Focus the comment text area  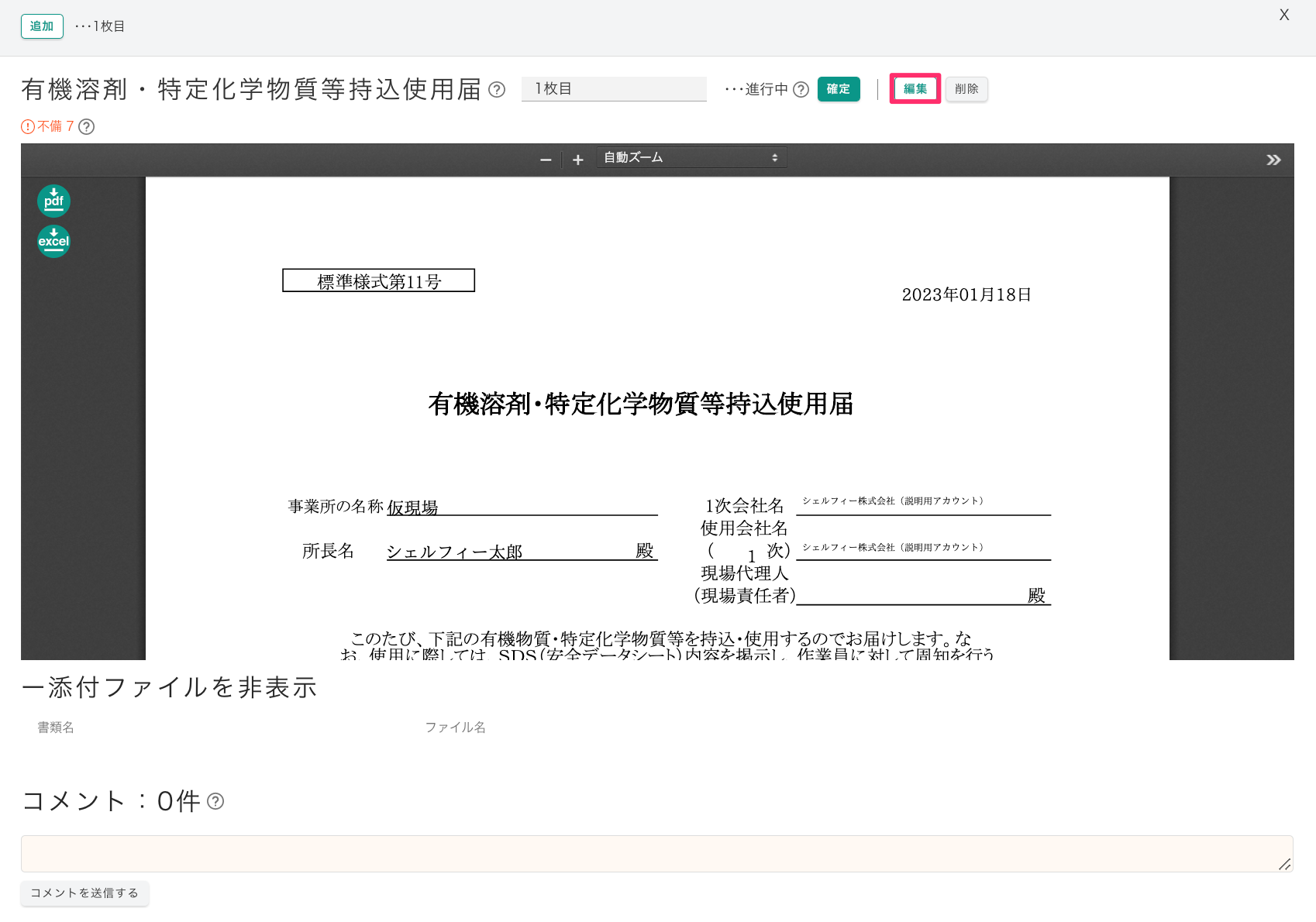coord(656,854)
